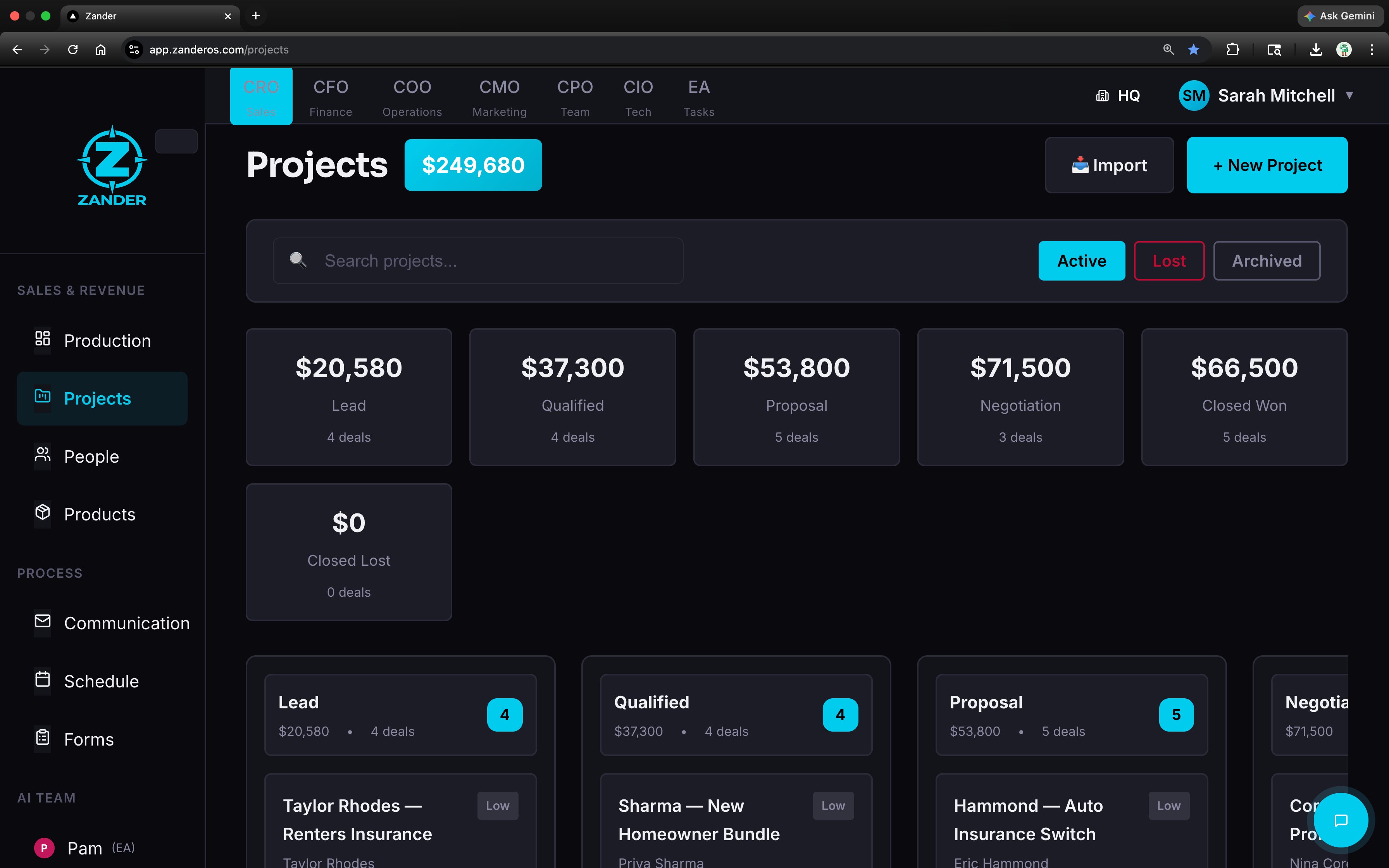The width and height of the screenshot is (1389, 868).
Task: Open the Hammond Auto Insurance Switch deal
Action: [x=1072, y=822]
